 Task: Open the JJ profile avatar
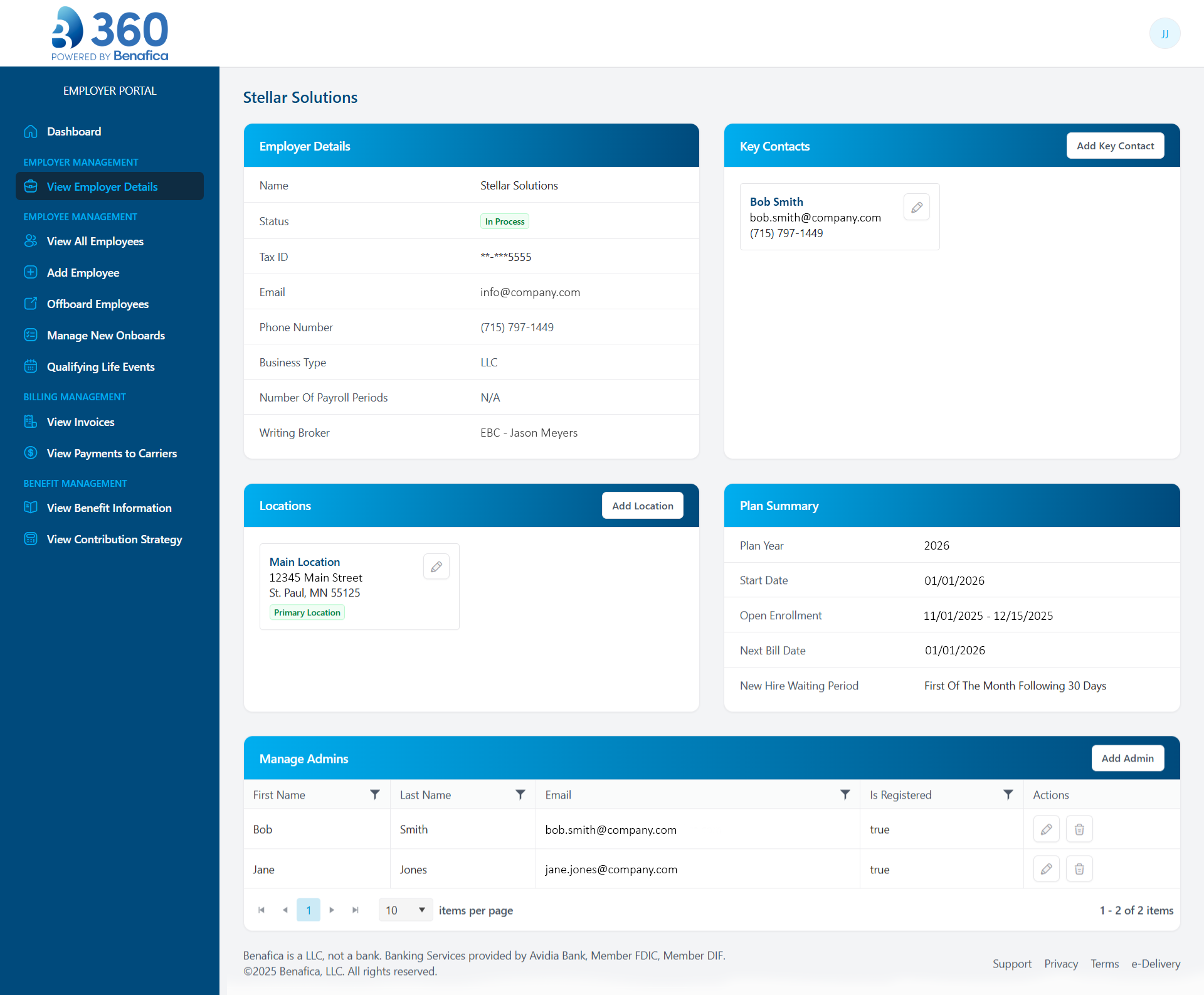click(x=1164, y=33)
